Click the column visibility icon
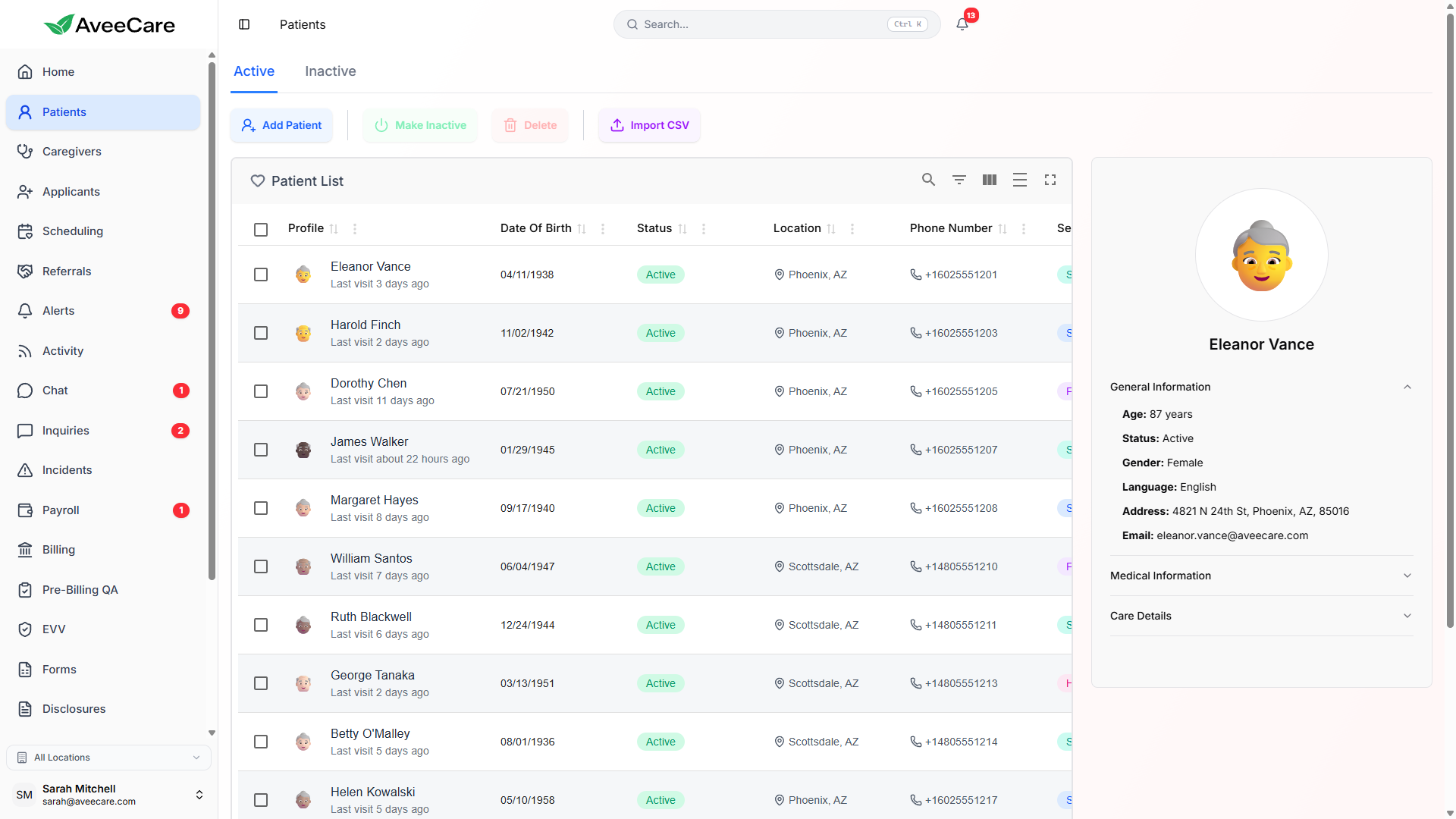The width and height of the screenshot is (1456, 819). [x=989, y=180]
